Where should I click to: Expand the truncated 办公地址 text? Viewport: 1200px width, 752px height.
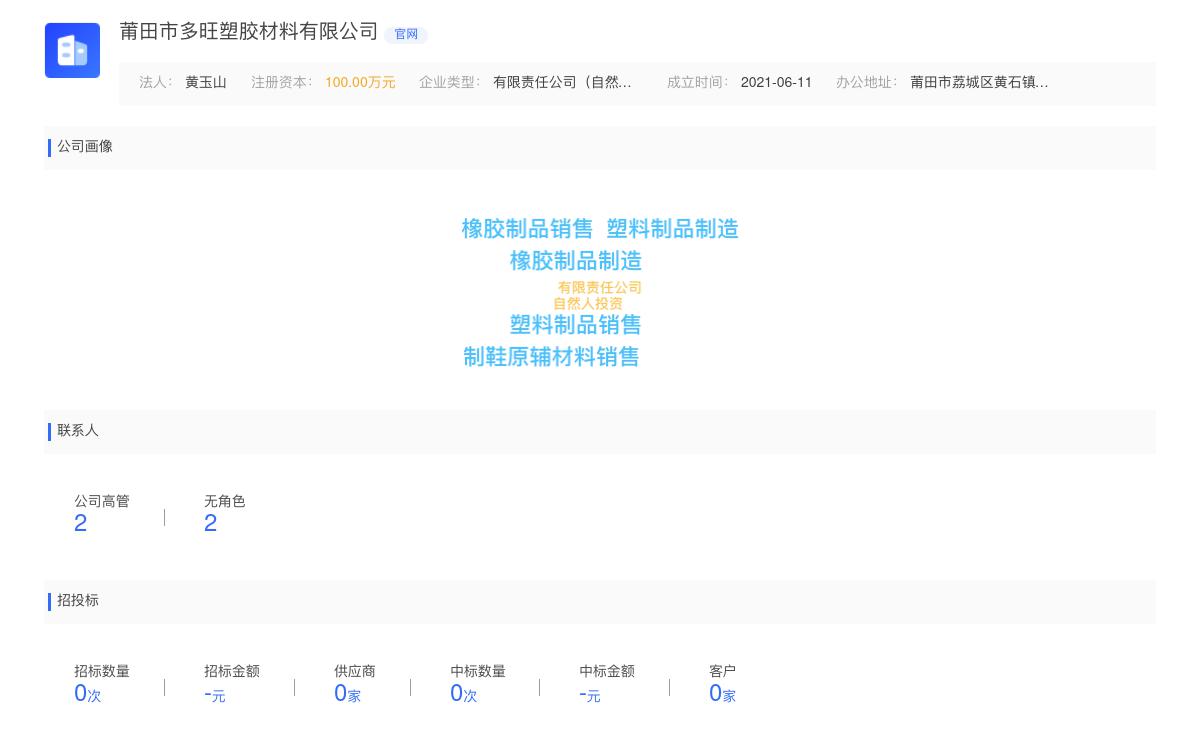(979, 82)
